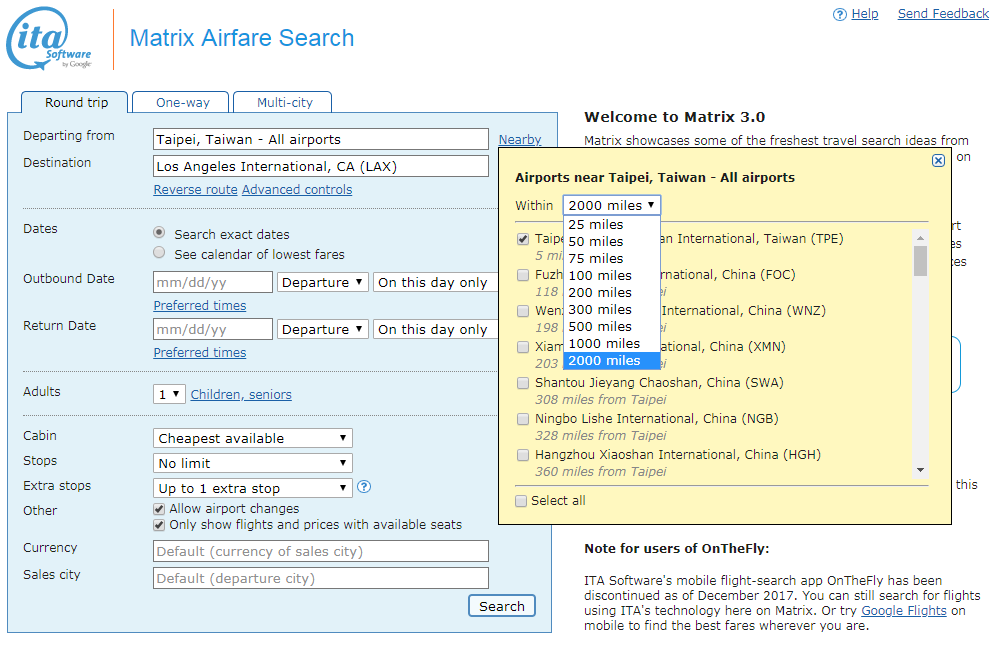
Task: Open the Google Flights link
Action: click(x=904, y=610)
